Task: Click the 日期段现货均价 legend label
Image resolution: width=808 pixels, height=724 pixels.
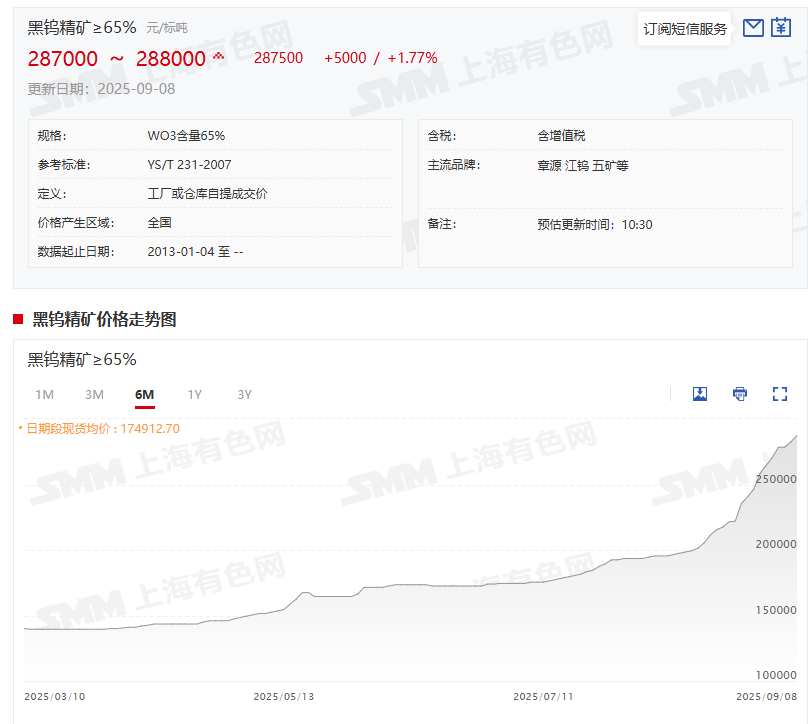Action: 102,428
